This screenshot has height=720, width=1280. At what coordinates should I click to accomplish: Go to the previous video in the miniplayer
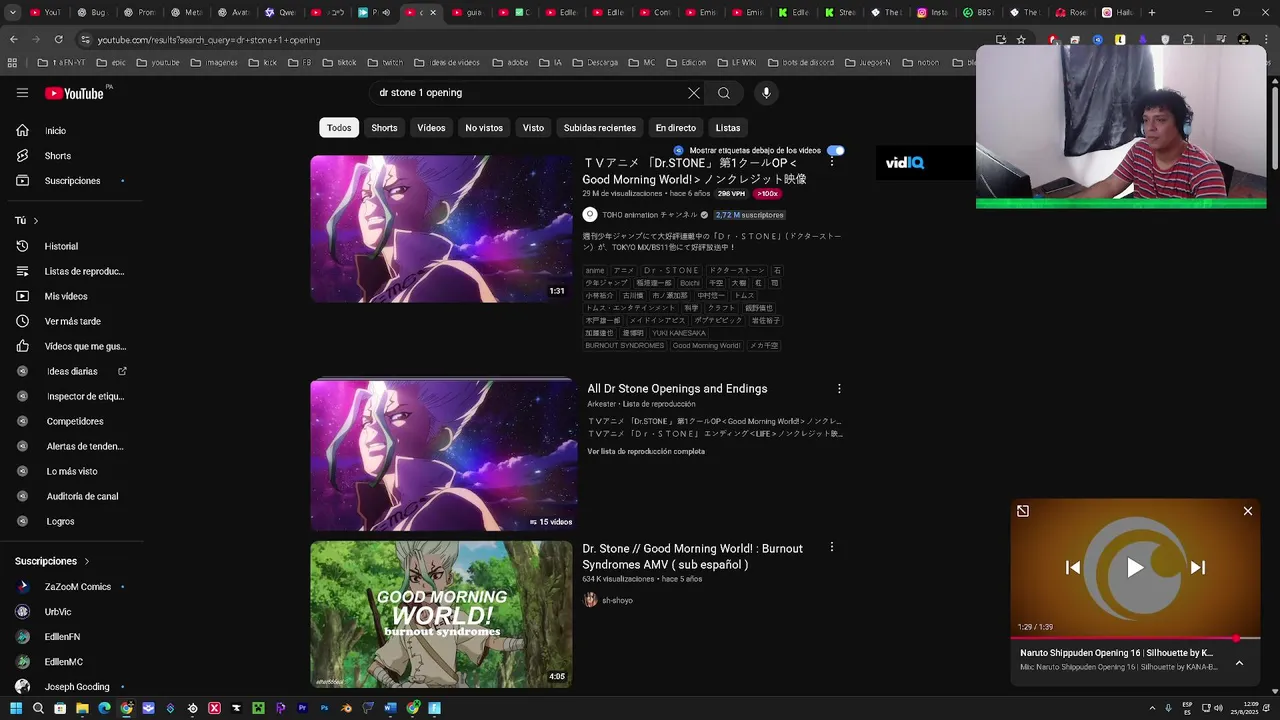(1073, 567)
